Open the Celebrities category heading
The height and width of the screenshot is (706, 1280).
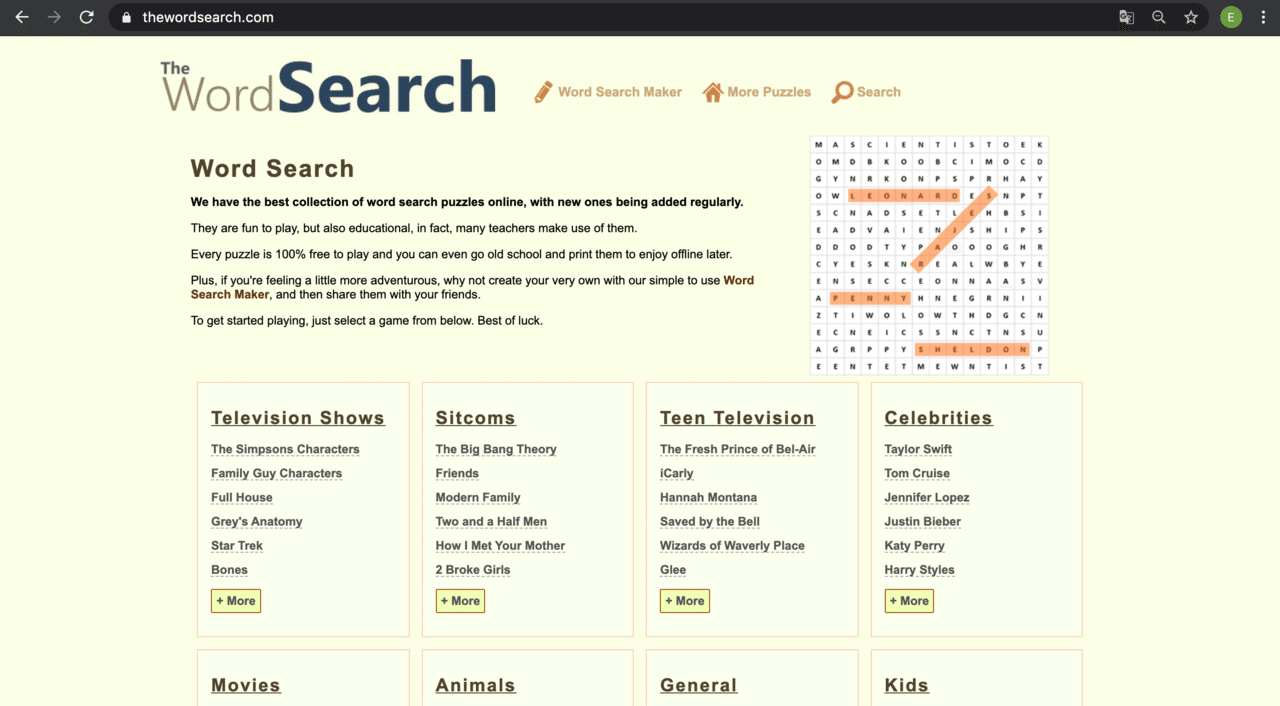click(938, 418)
